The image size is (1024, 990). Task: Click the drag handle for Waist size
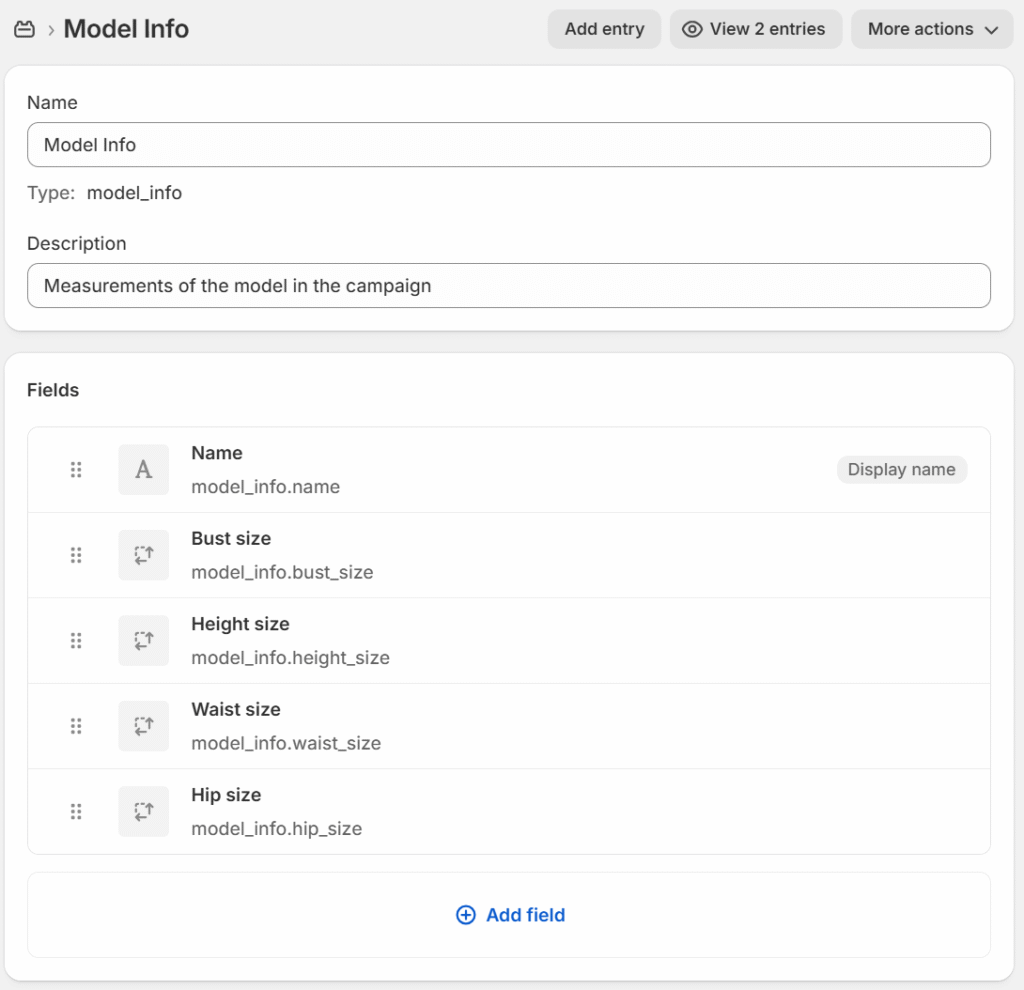[x=76, y=726]
